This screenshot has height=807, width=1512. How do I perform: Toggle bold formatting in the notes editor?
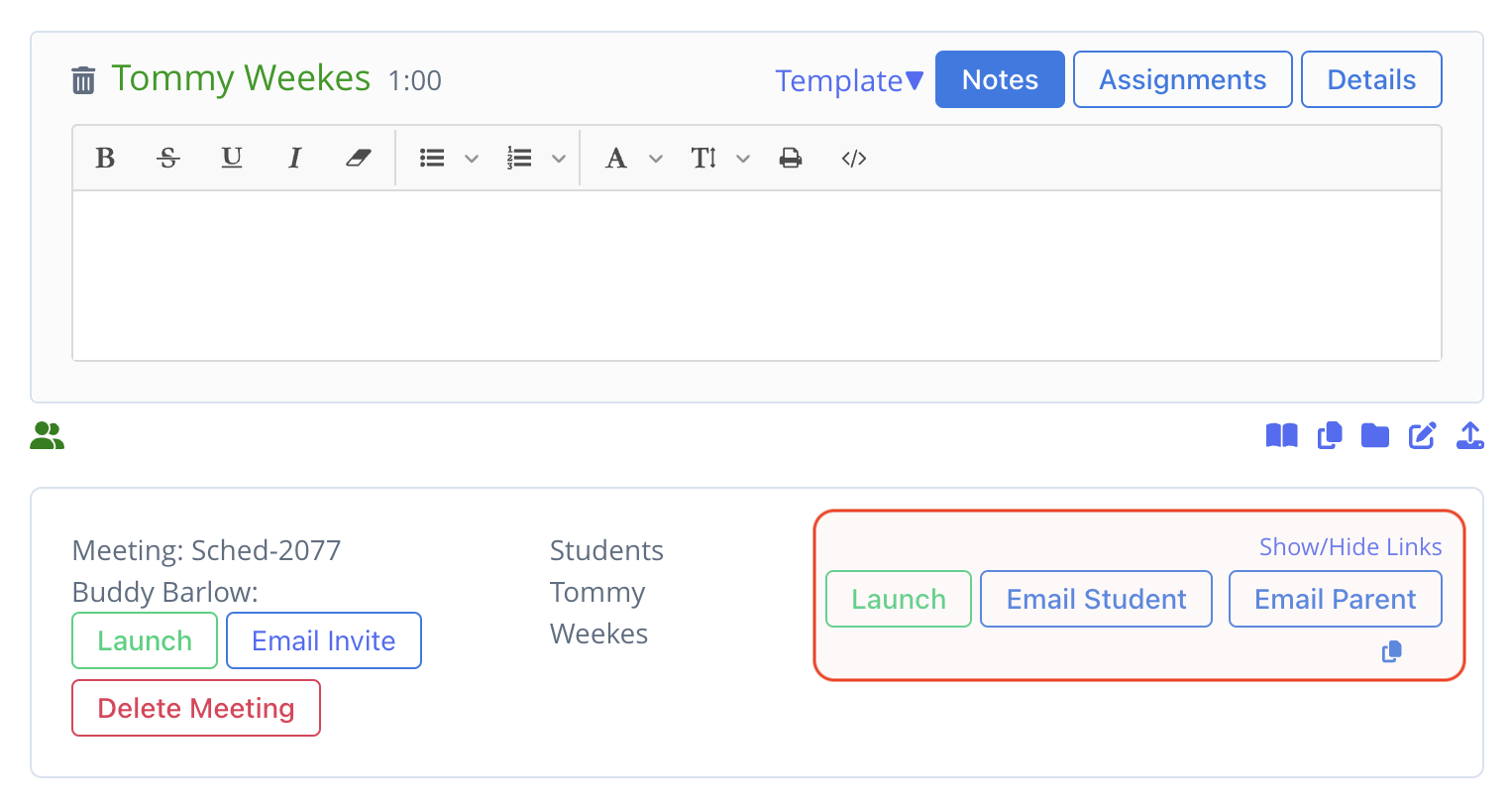click(x=104, y=158)
